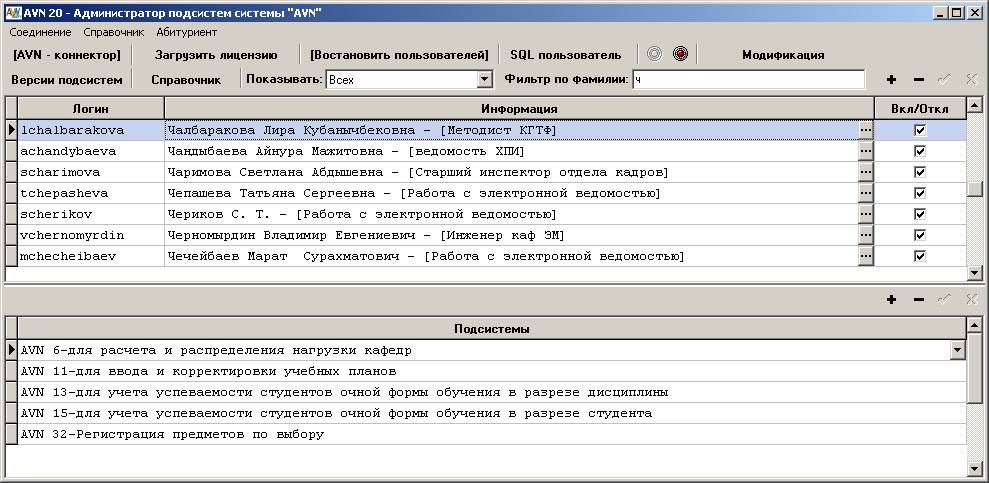
Task: Select subsystem AVN 11 учебных планов row
Action: [491, 371]
